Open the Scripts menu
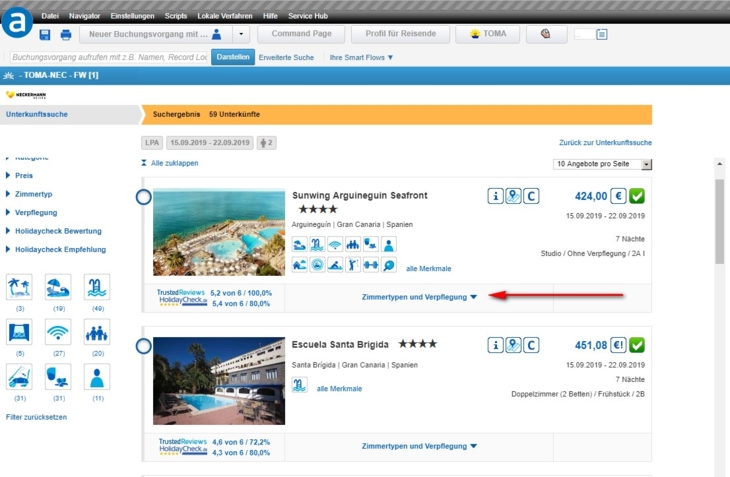The height and width of the screenshot is (477, 730). point(176,16)
